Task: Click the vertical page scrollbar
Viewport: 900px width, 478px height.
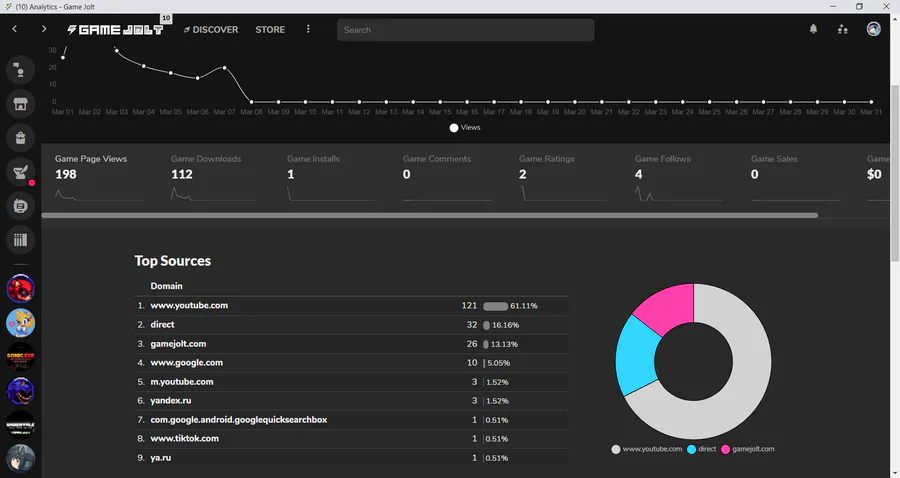Action: pyautogui.click(x=894, y=172)
